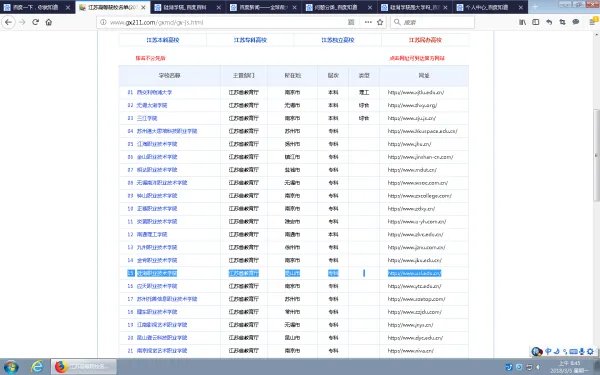Click the IME microphone voice input icon
This screenshot has width=600, height=375.
tap(582, 351)
